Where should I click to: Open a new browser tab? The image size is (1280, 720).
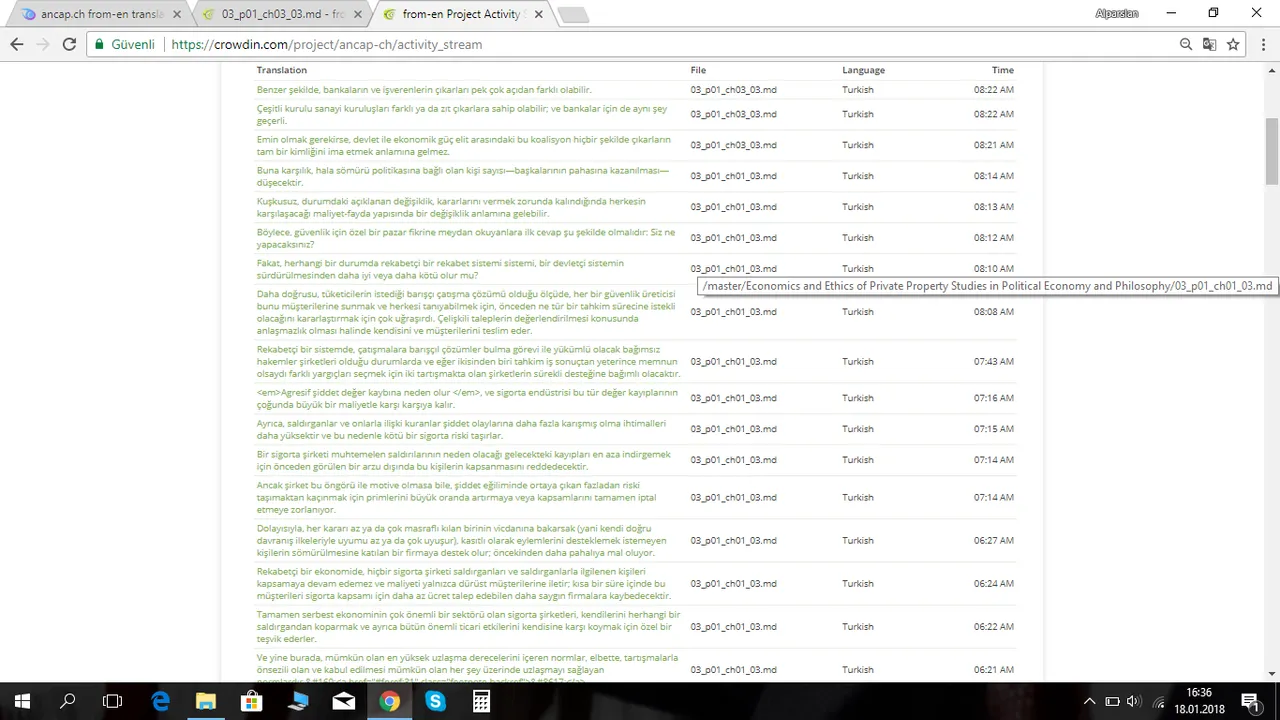pyautogui.click(x=573, y=15)
